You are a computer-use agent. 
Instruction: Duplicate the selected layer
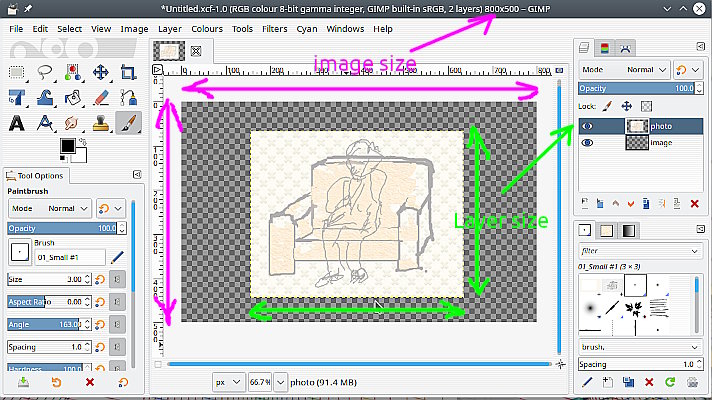(646, 204)
